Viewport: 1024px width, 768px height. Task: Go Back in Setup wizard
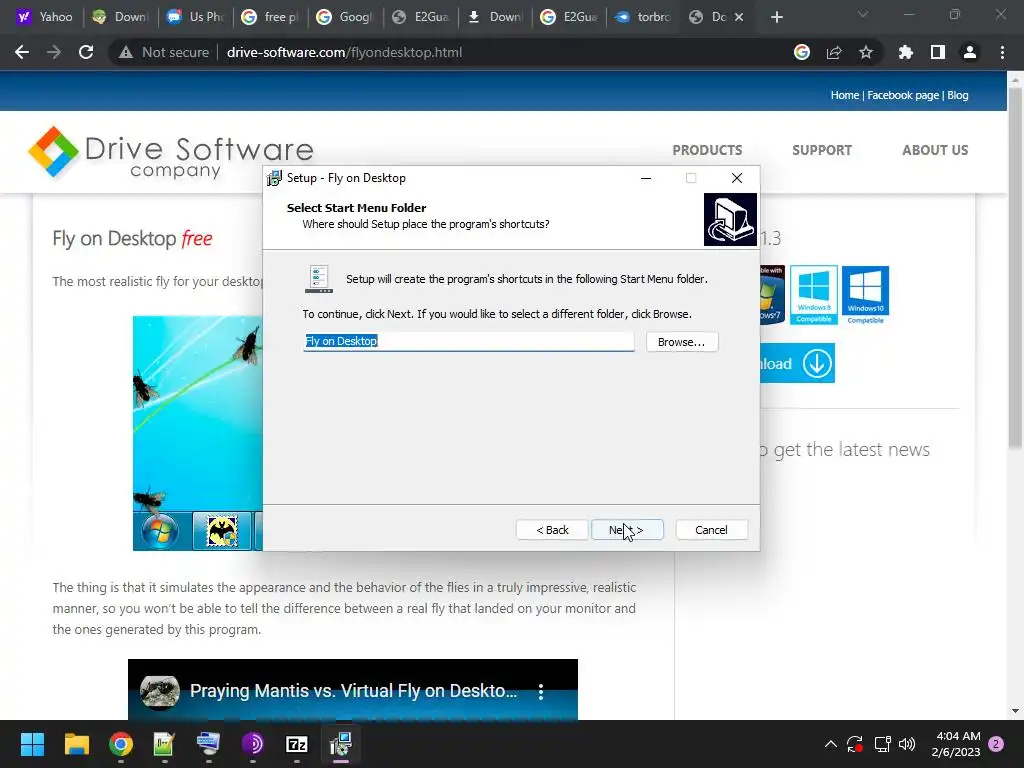click(x=552, y=530)
